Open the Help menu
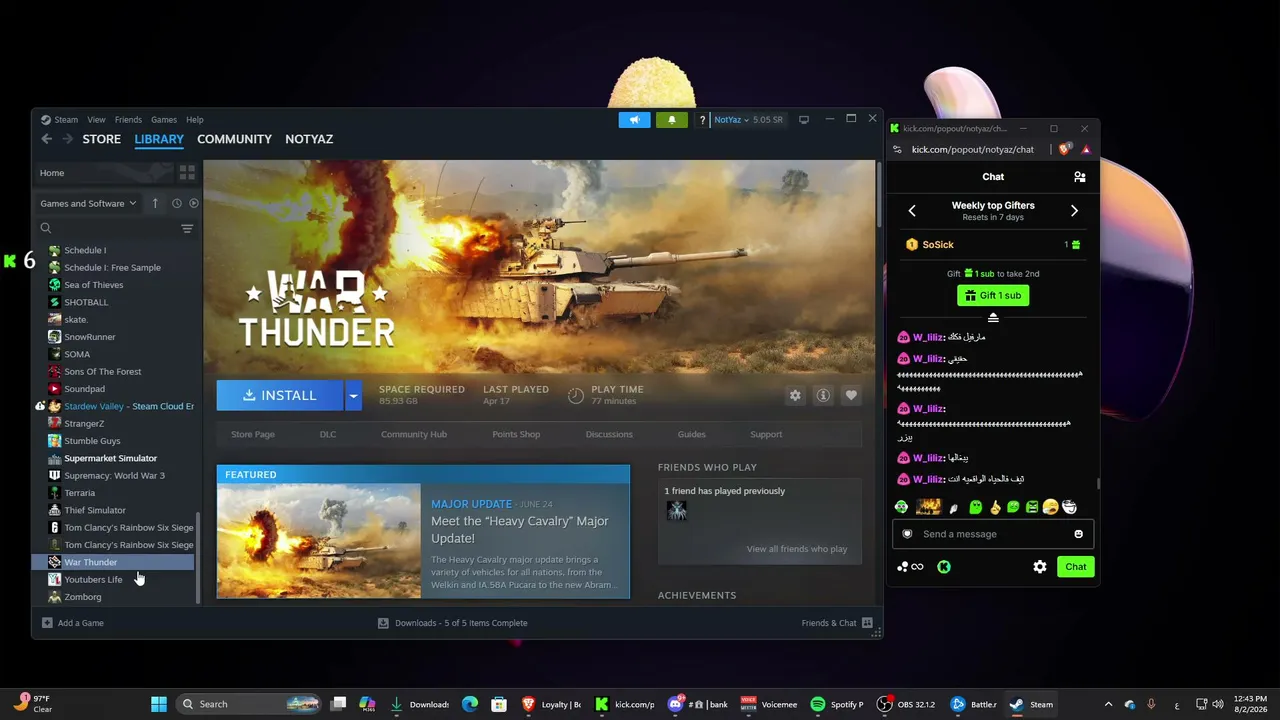1280x720 pixels. (195, 120)
